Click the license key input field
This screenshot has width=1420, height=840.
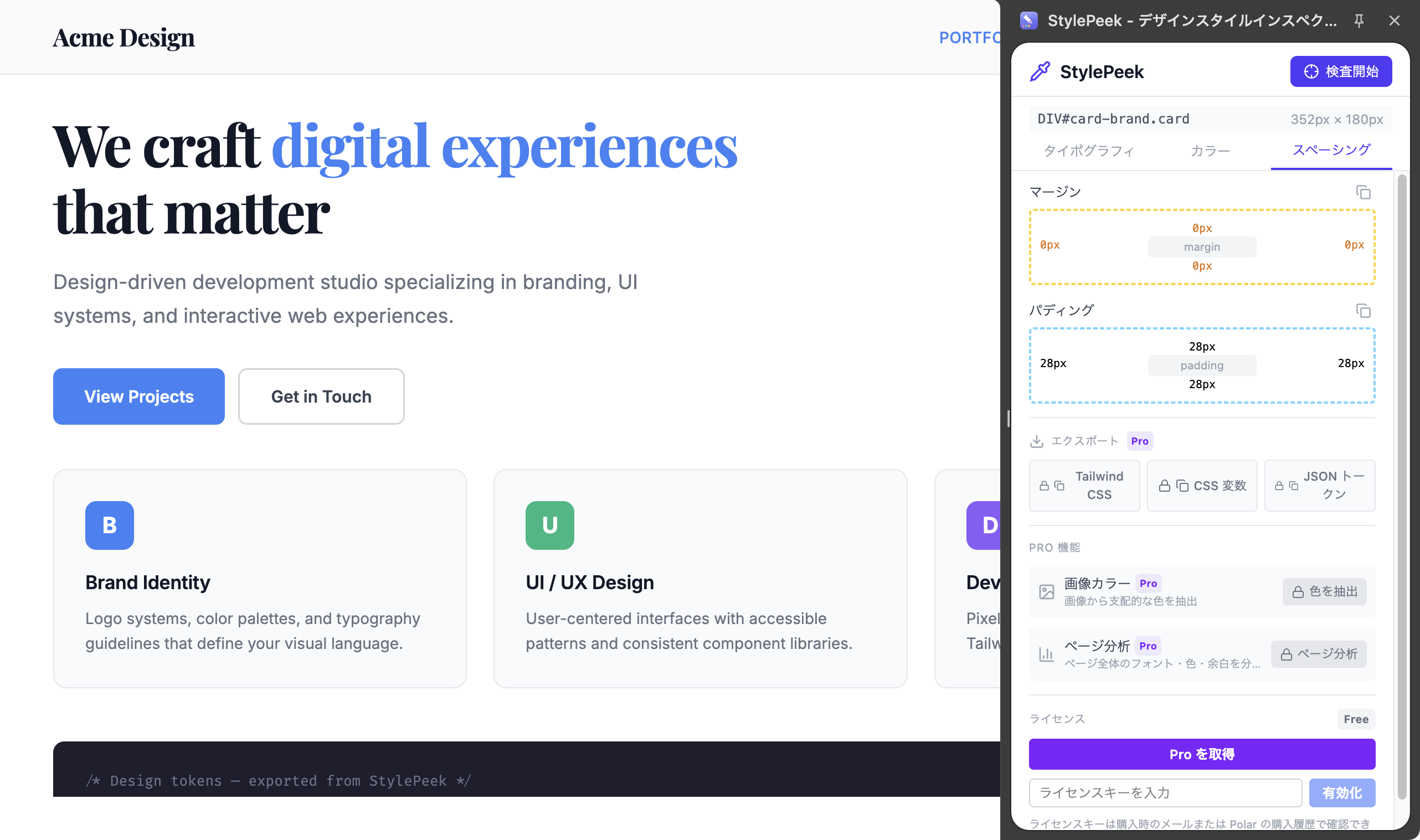(x=1165, y=792)
